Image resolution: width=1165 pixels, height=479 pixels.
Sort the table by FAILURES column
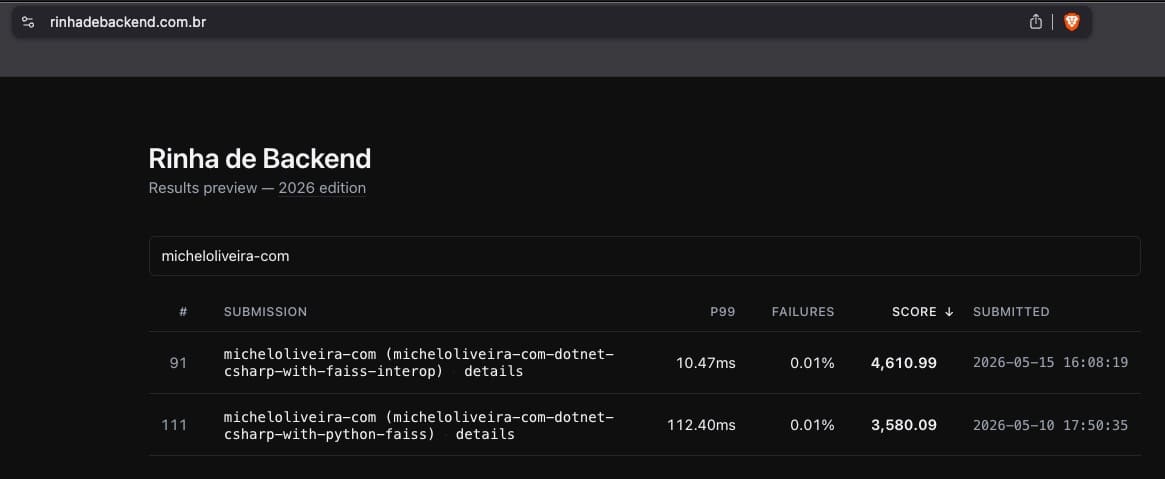click(802, 312)
